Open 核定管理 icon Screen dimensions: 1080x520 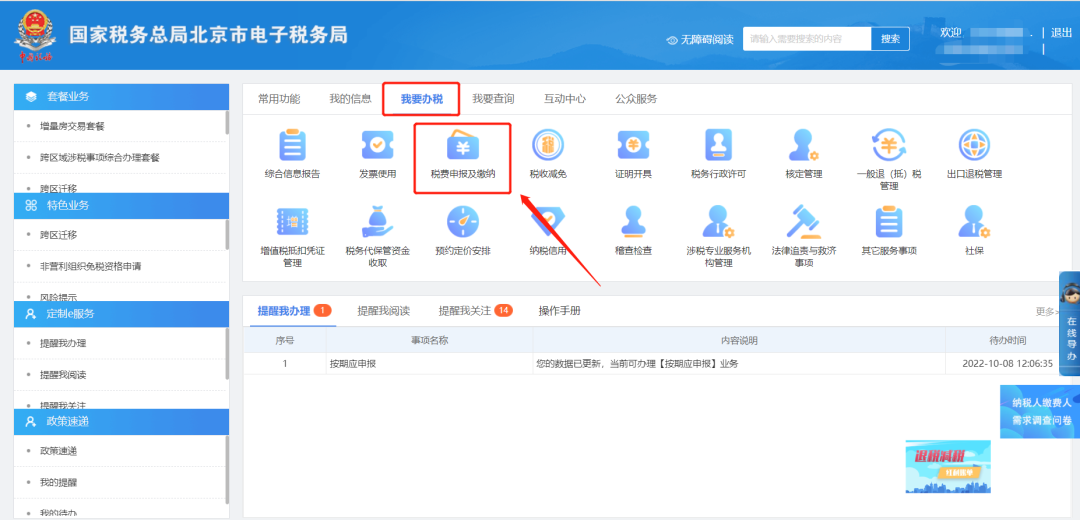(804, 145)
